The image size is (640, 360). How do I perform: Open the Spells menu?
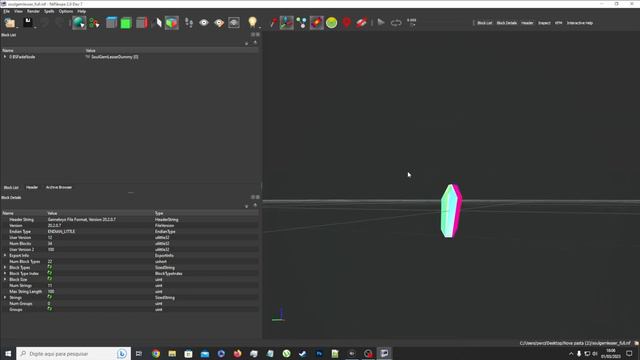click(49, 11)
